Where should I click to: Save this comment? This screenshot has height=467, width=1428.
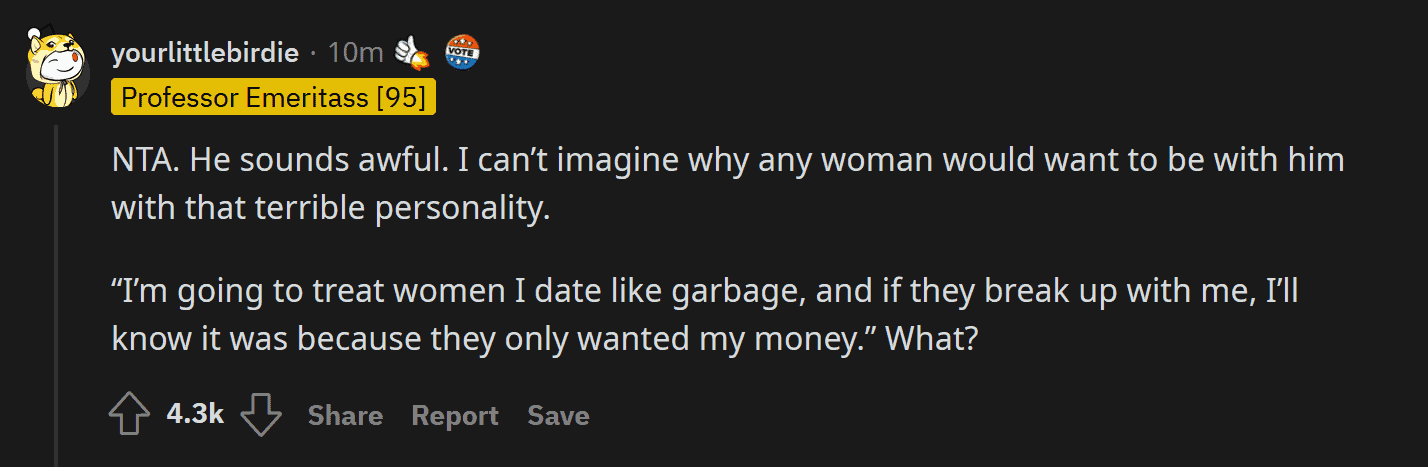(x=558, y=415)
